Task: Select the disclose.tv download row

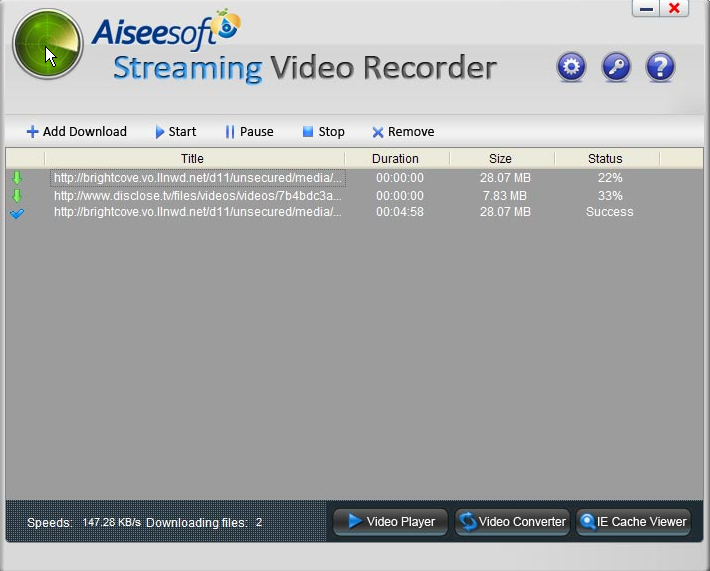Action: pos(197,195)
